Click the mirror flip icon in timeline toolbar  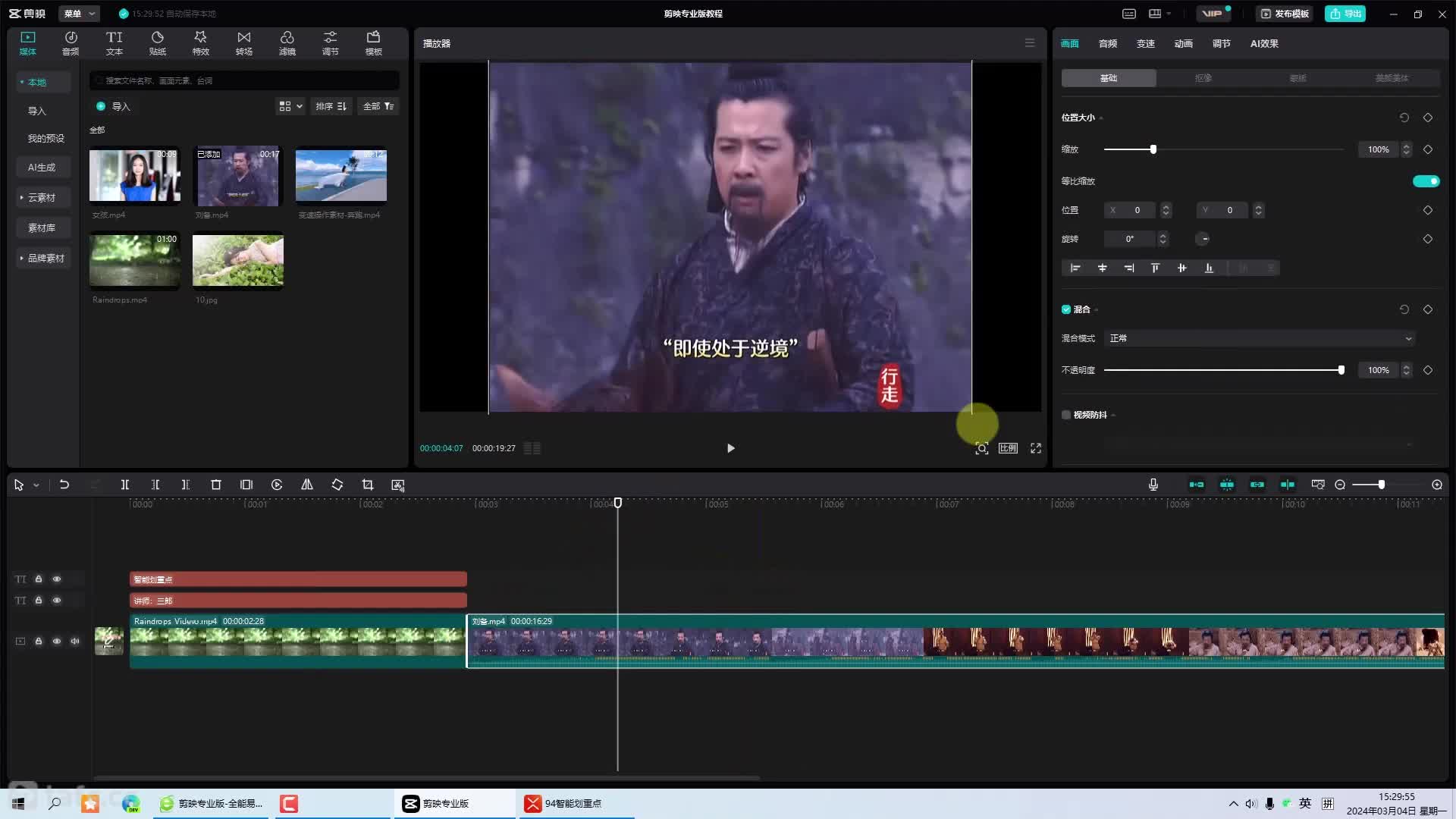(307, 485)
